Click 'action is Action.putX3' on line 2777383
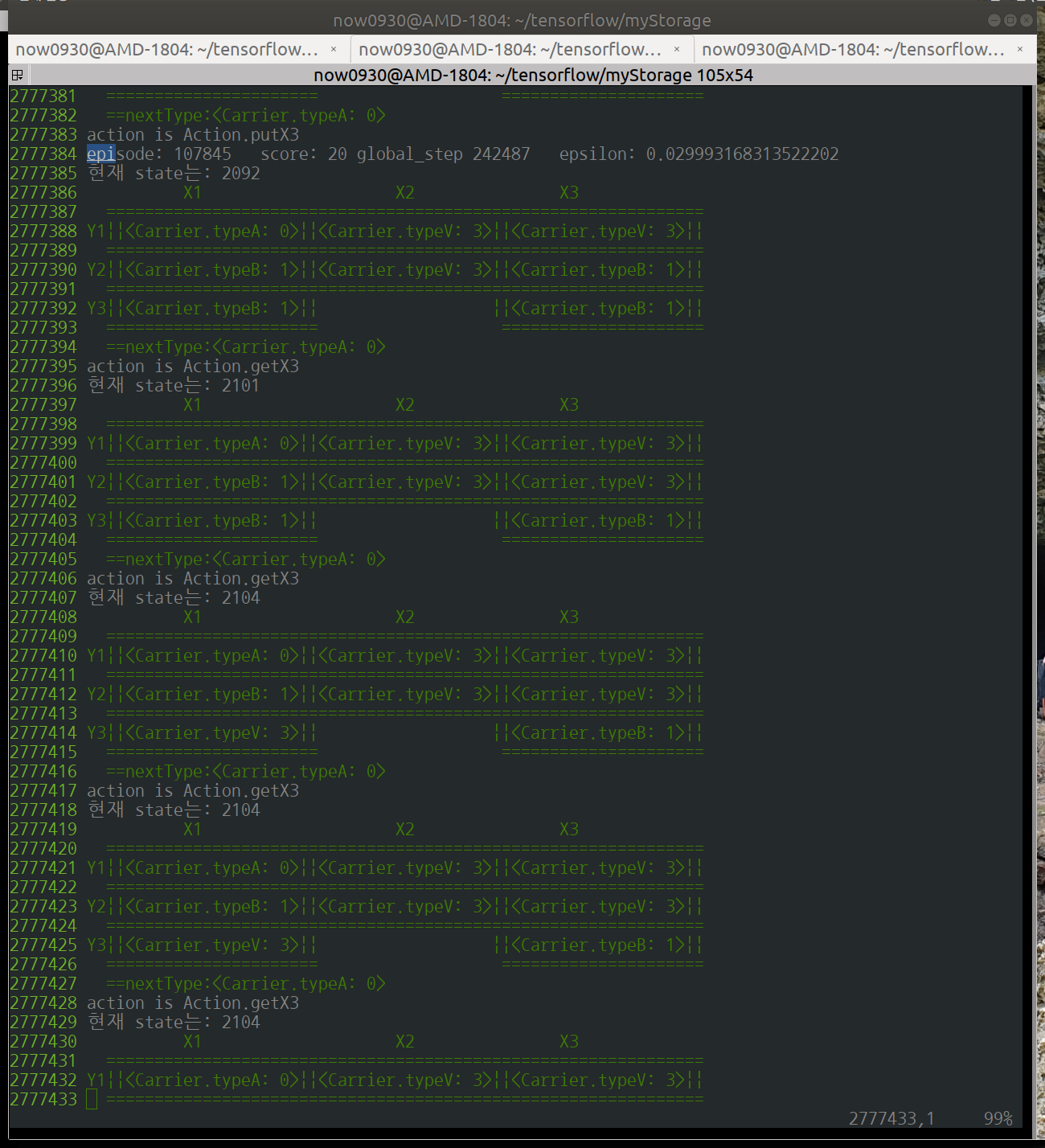Viewport: 1045px width, 1148px height. (193, 134)
